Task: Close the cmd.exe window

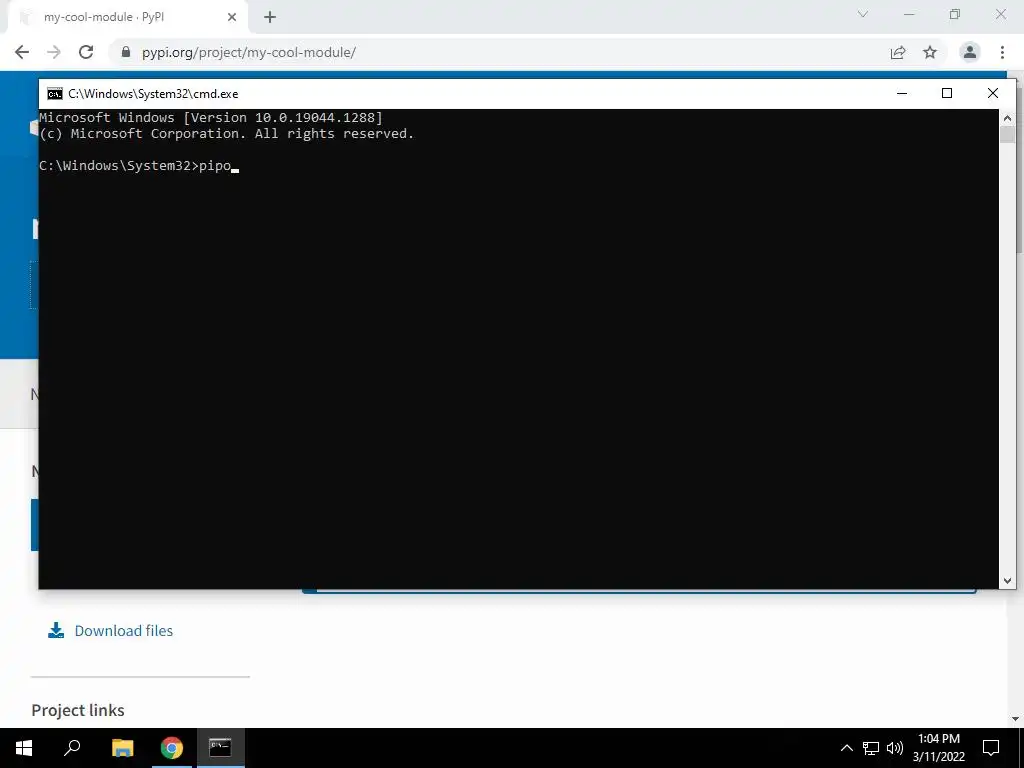Action: (x=993, y=93)
